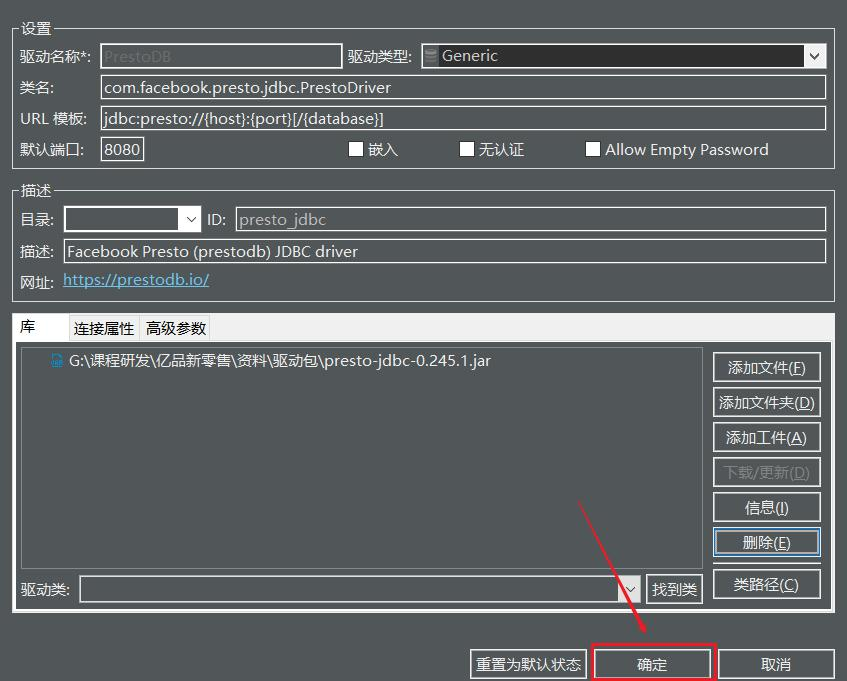Confirm with the 确定 button
The height and width of the screenshot is (681, 847).
point(652,663)
